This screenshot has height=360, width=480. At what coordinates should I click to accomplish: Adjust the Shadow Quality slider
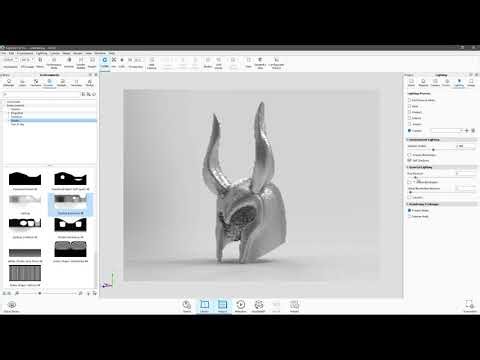click(x=433, y=150)
